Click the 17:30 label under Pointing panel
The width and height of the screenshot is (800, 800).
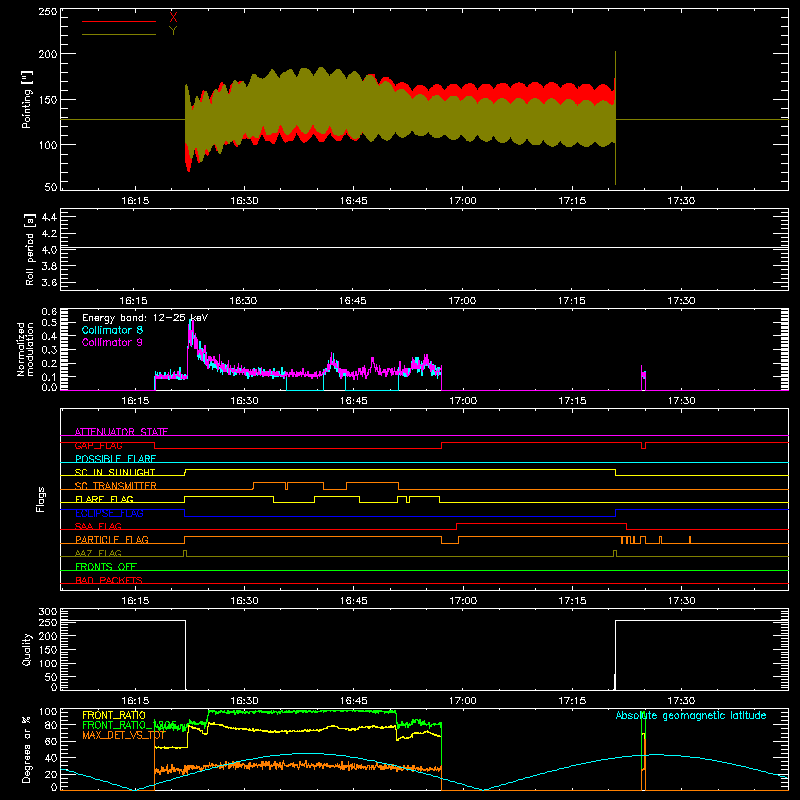(x=681, y=201)
